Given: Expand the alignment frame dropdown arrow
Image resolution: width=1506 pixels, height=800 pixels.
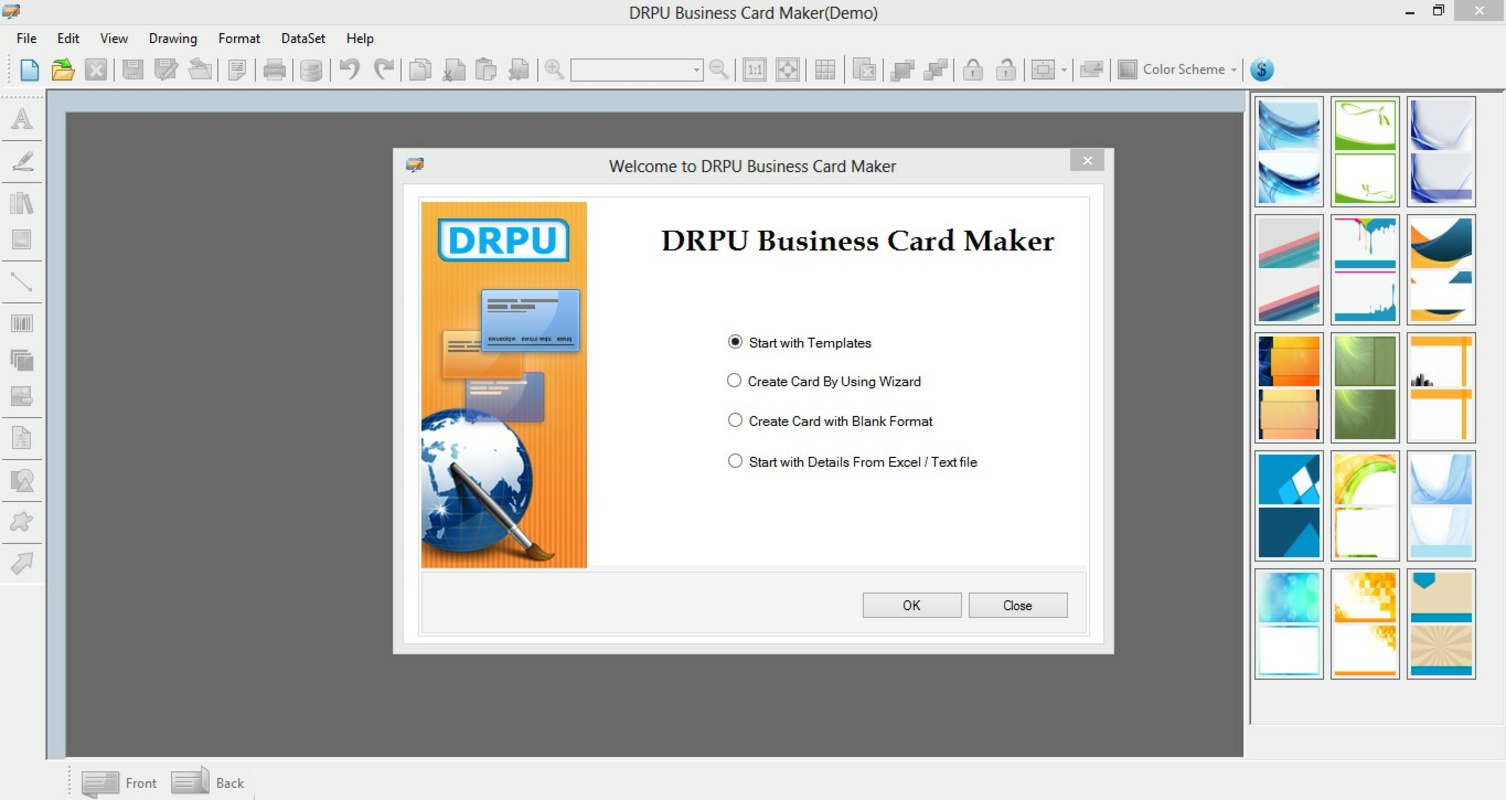Looking at the screenshot, I should point(1064,70).
